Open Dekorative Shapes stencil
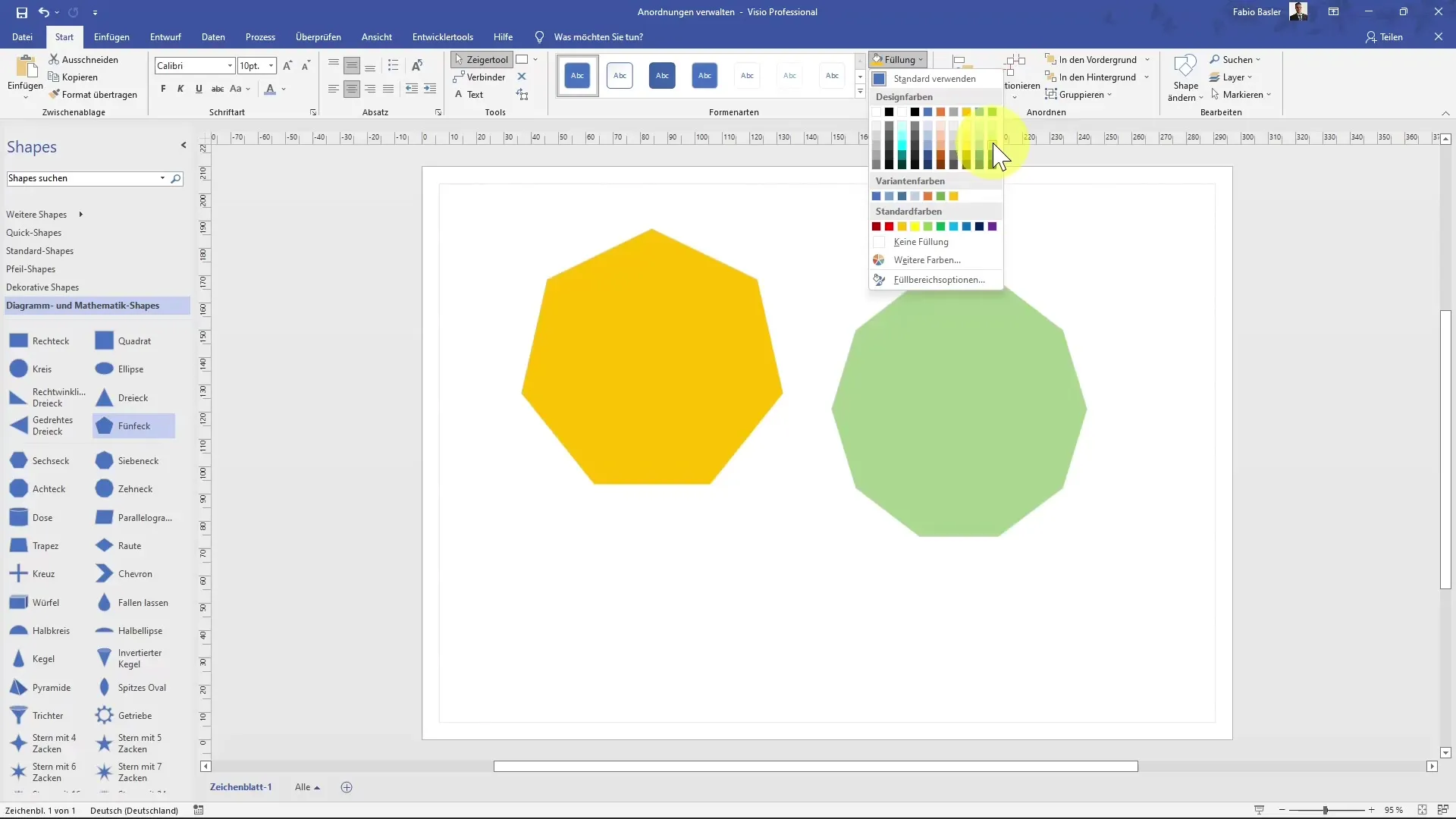 42,287
